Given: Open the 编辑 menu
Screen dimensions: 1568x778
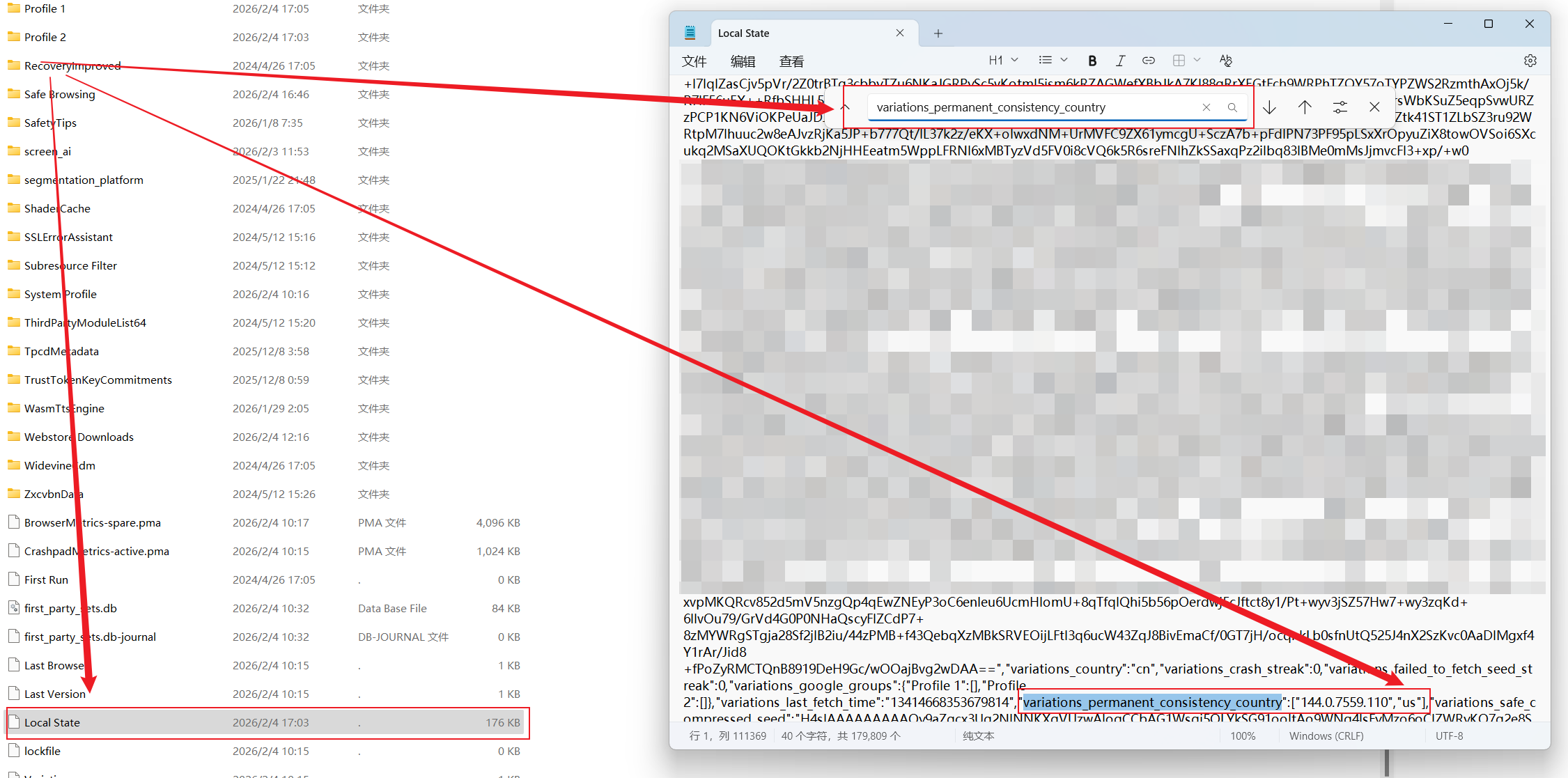Looking at the screenshot, I should (x=743, y=61).
